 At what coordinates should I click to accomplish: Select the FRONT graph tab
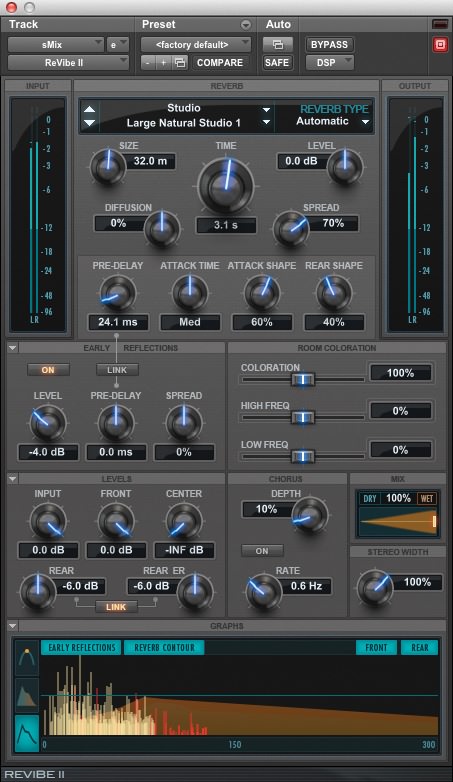pos(376,647)
